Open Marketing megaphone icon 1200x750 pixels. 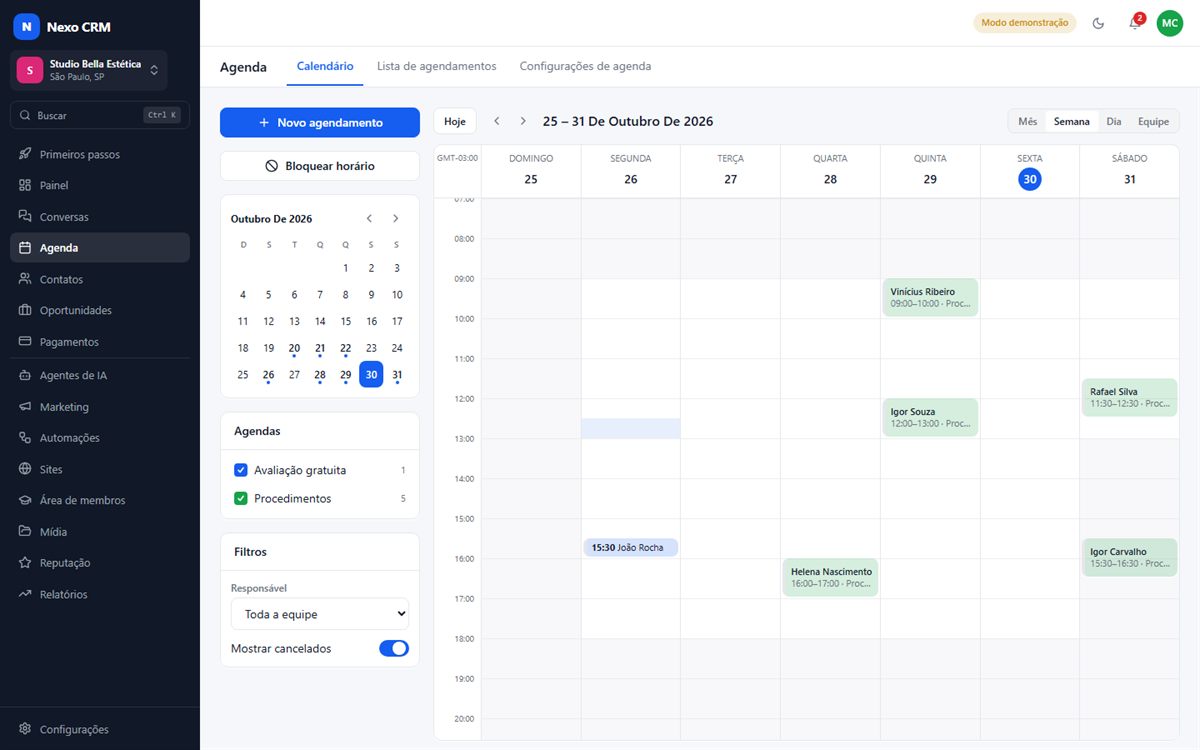25,407
